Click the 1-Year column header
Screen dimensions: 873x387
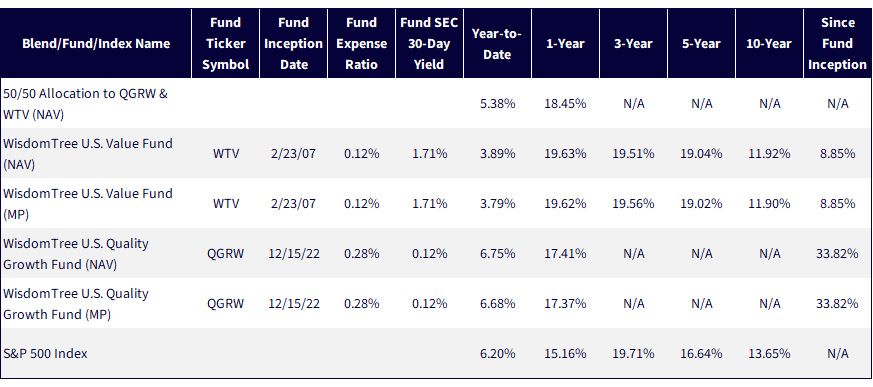(565, 43)
